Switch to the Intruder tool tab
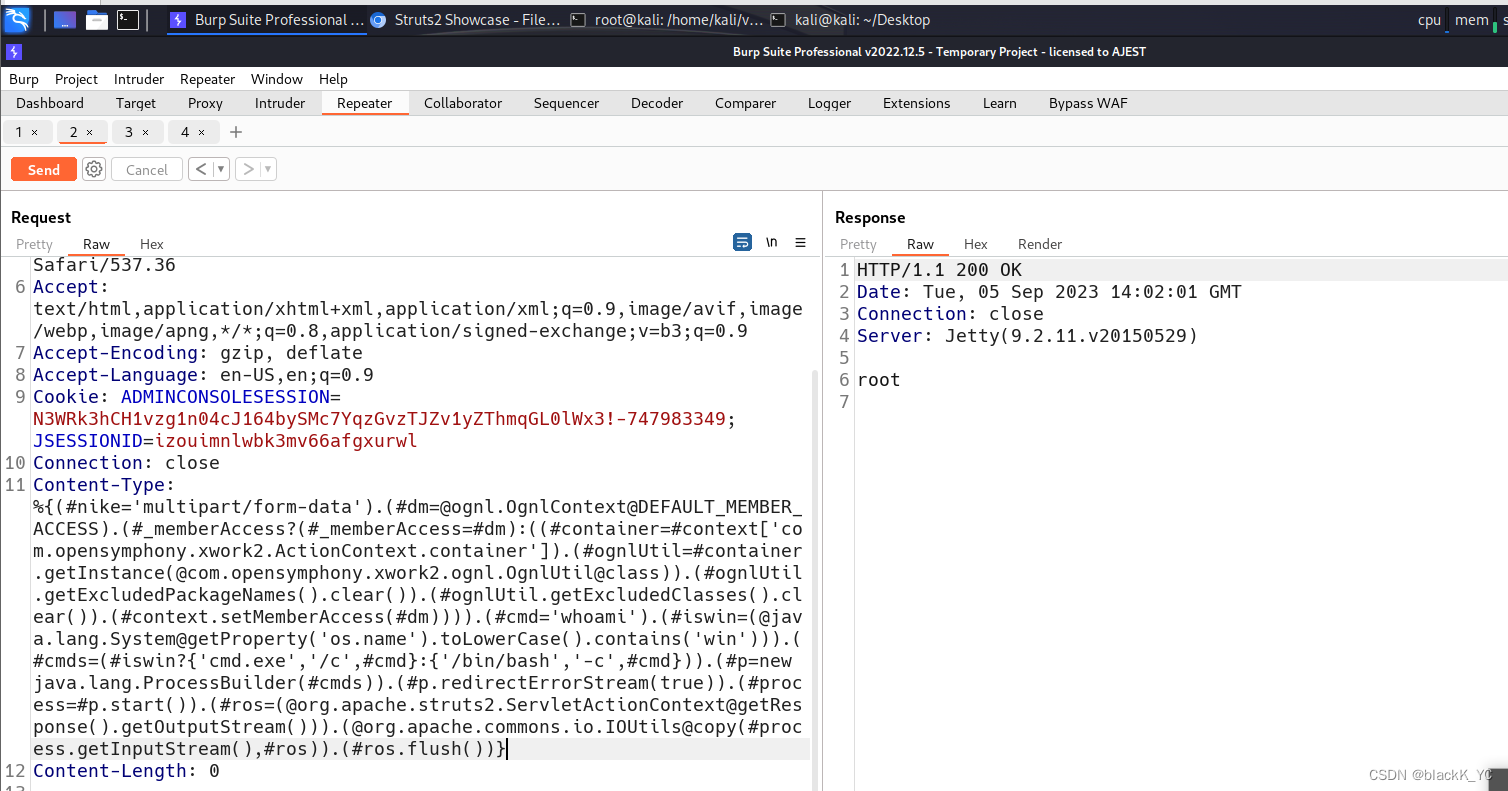 tap(280, 103)
